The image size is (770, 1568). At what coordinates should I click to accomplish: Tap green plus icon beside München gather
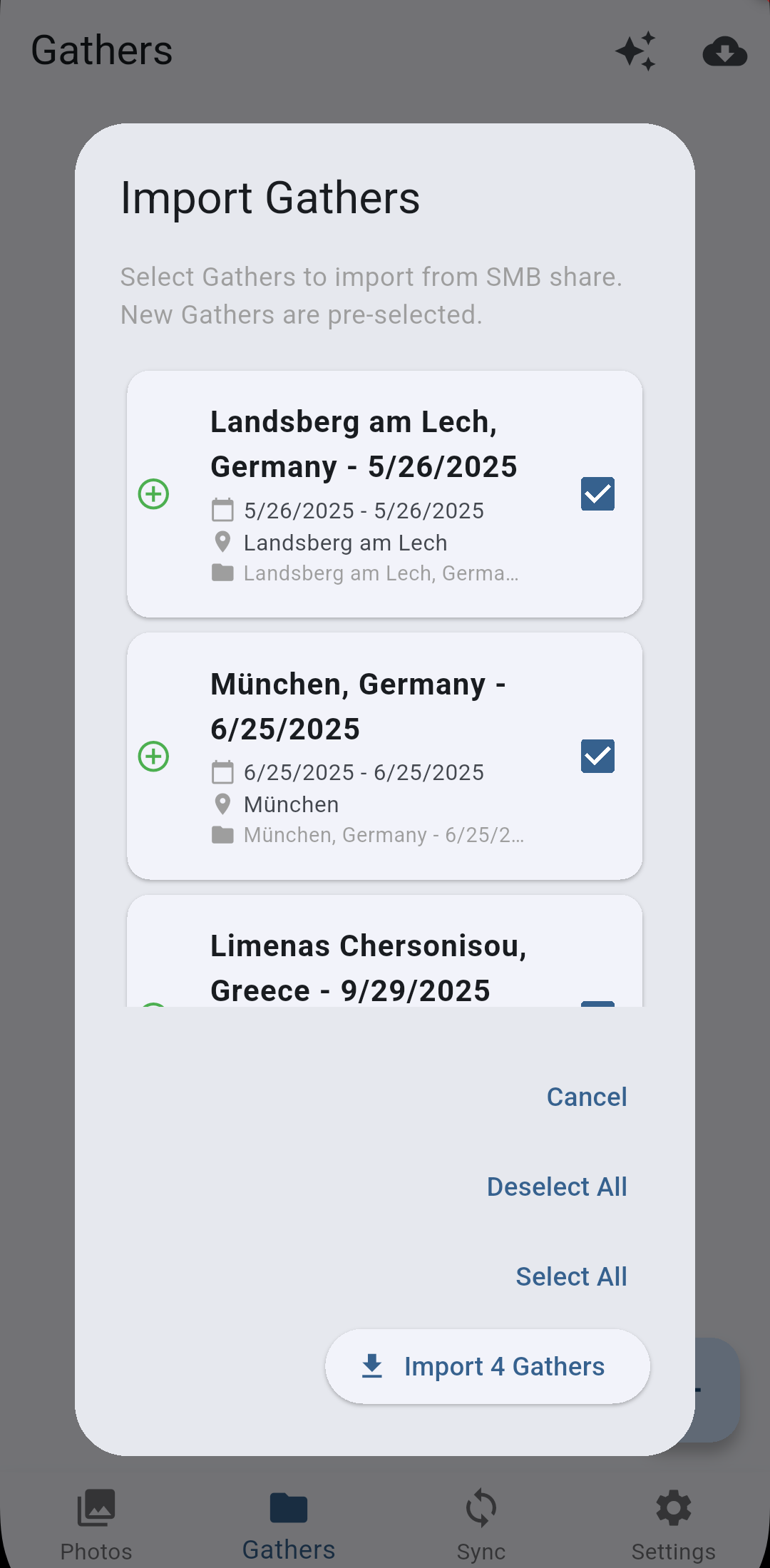(x=153, y=756)
